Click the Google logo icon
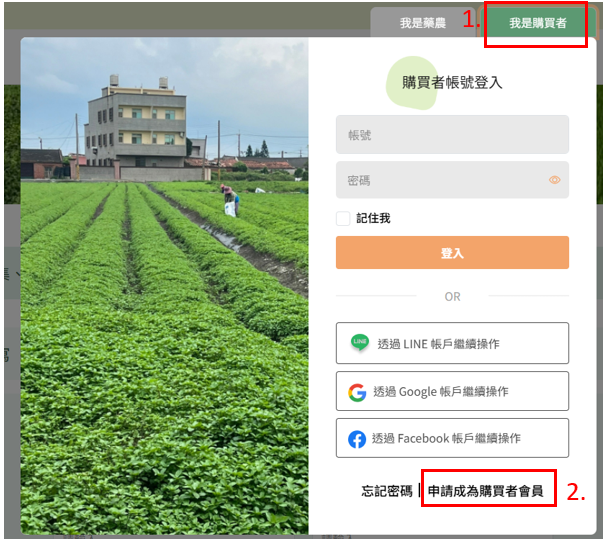 357,393
